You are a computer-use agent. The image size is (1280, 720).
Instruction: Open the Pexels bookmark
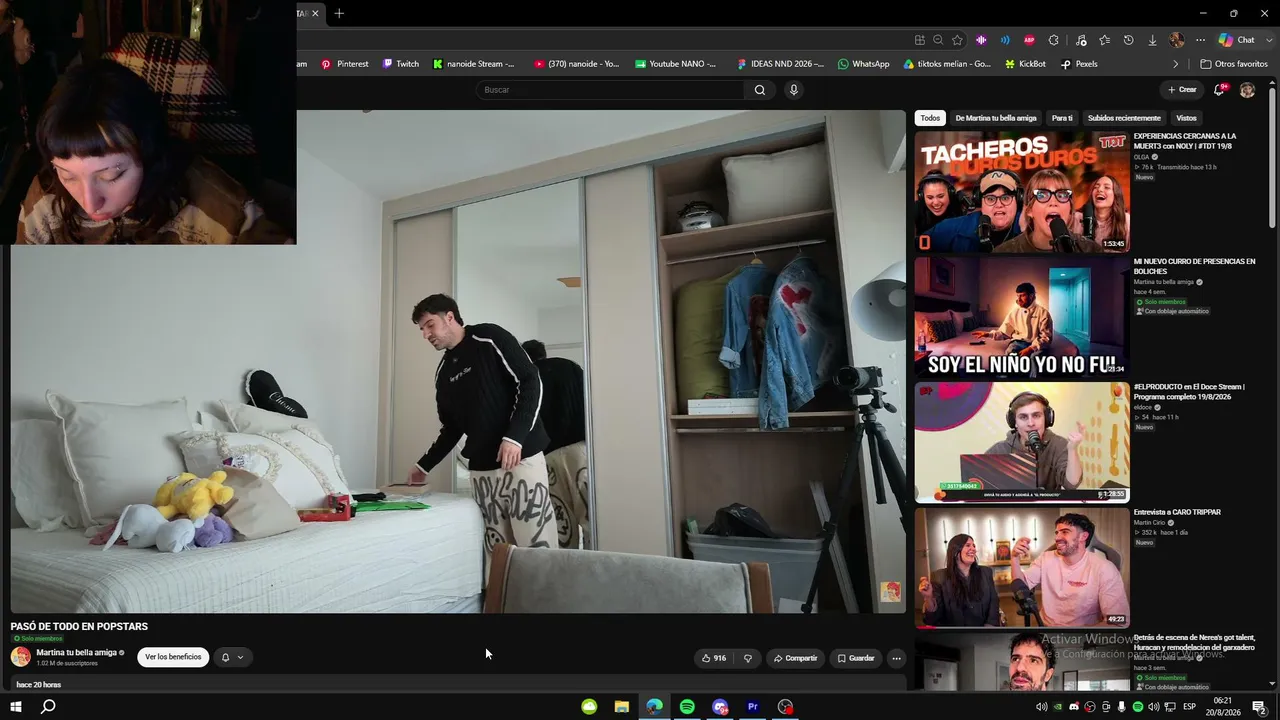coord(1079,64)
